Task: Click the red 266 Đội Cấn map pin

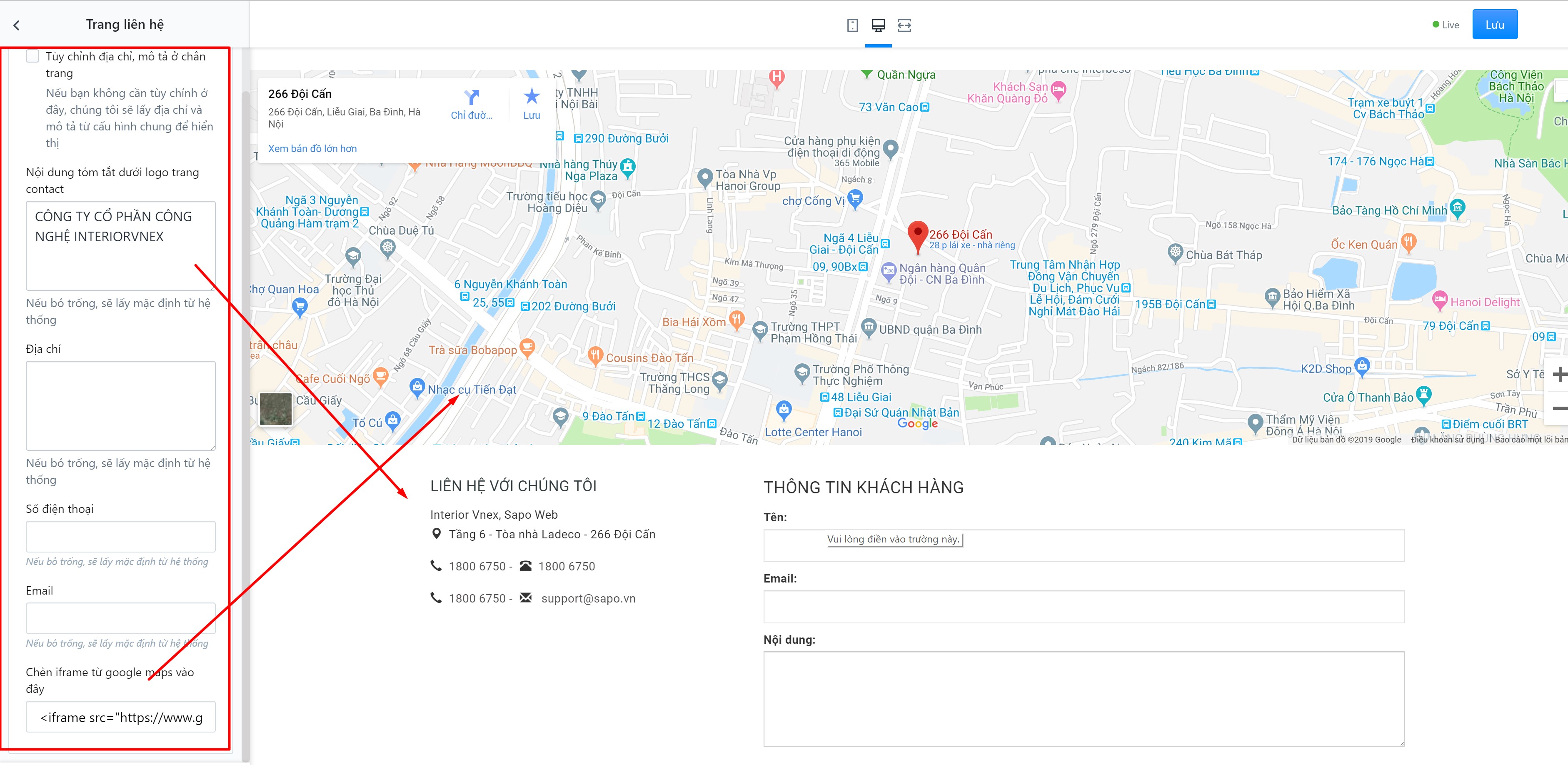Action: (x=917, y=237)
